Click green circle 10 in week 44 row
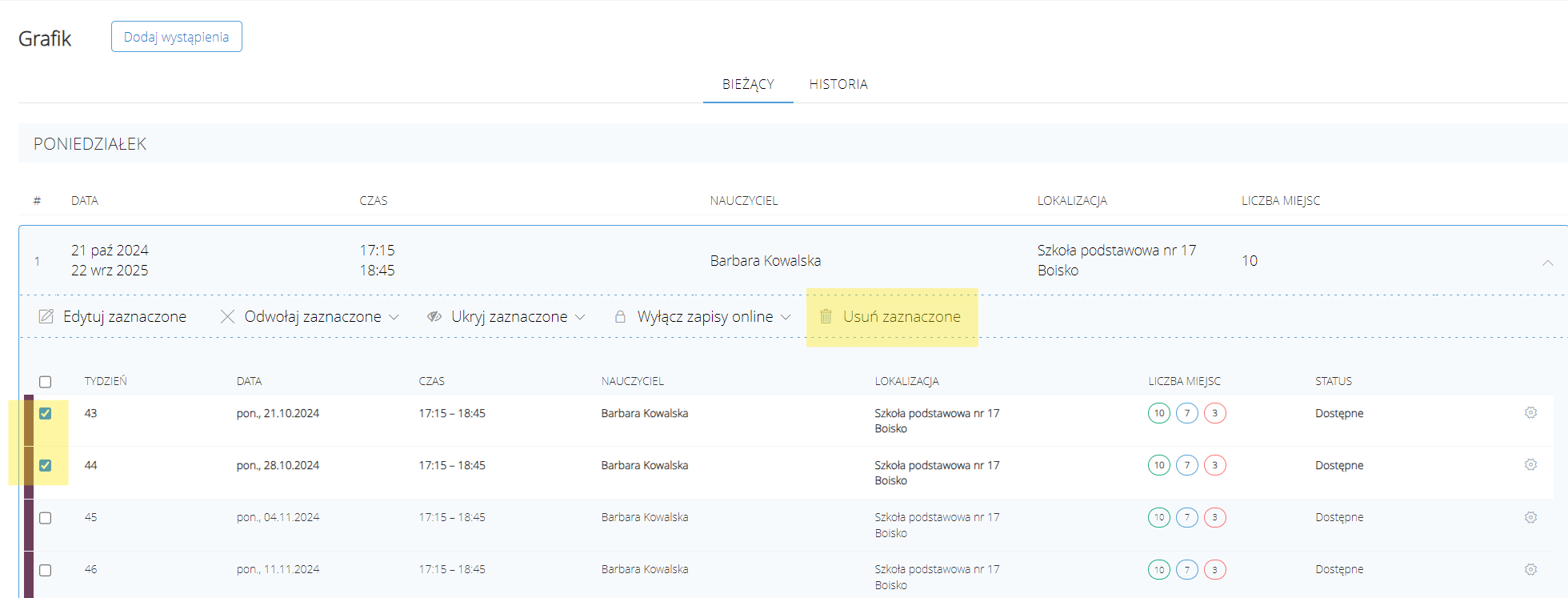The height and width of the screenshot is (598, 1568). point(1159,465)
